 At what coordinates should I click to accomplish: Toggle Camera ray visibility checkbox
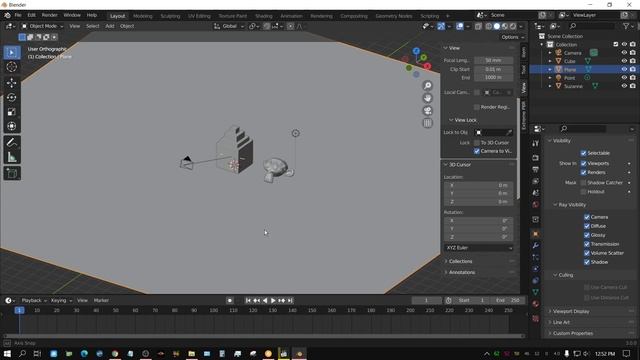(x=587, y=217)
